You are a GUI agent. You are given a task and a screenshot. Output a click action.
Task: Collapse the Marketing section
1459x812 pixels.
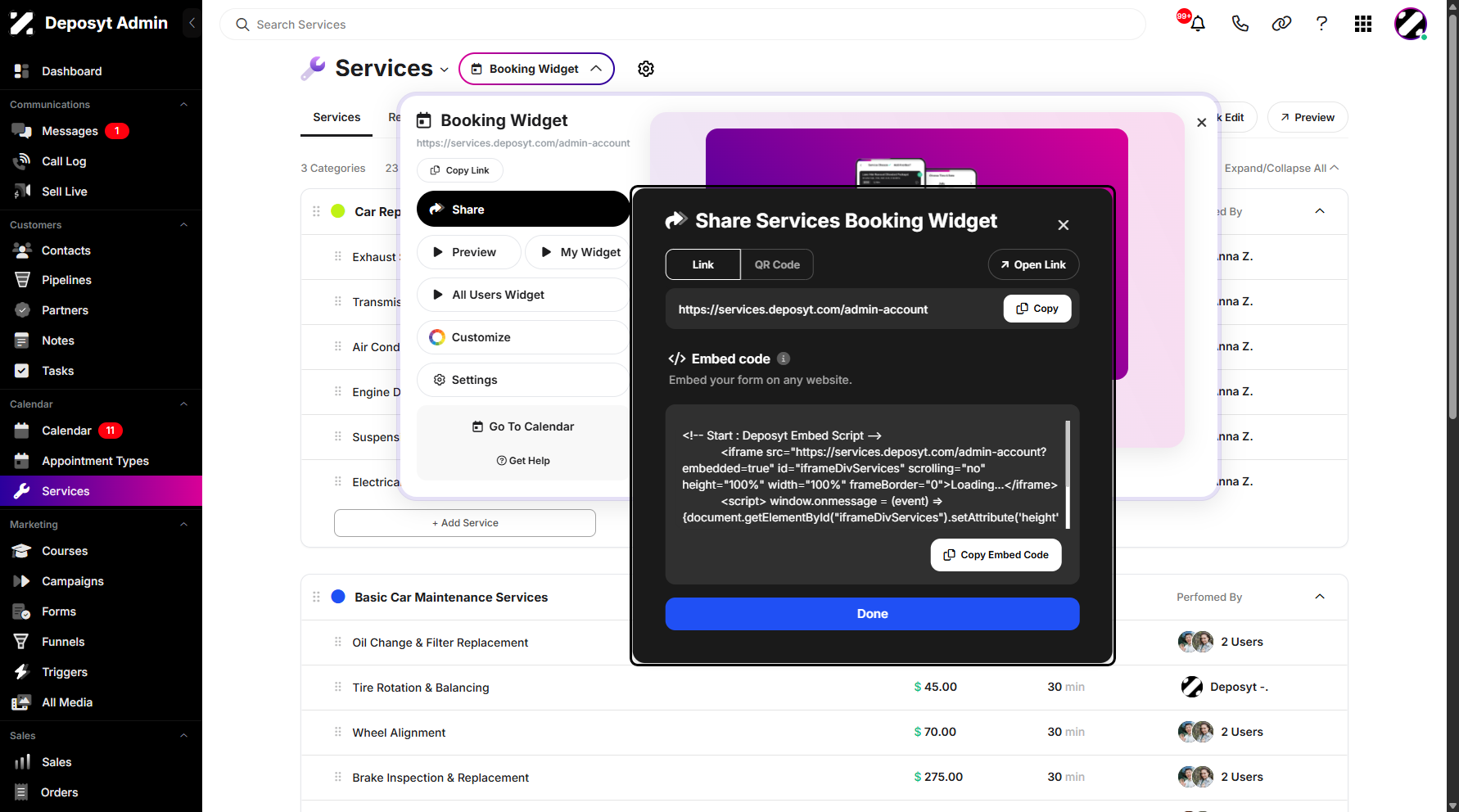[183, 525]
